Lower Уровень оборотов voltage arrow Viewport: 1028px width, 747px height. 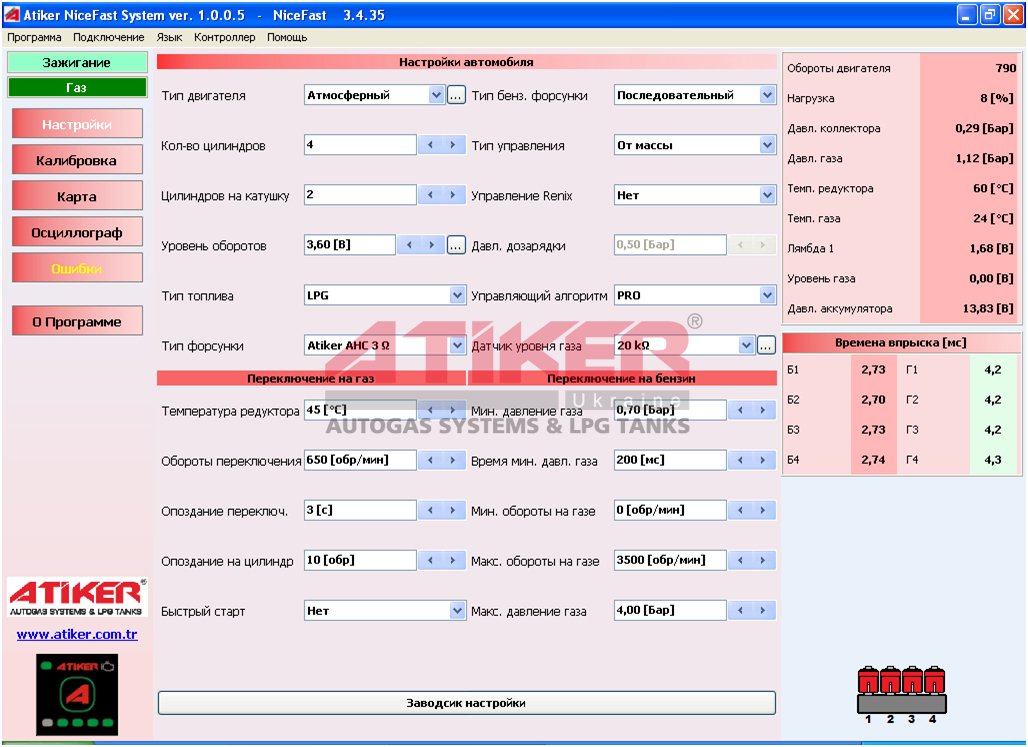tap(409, 245)
